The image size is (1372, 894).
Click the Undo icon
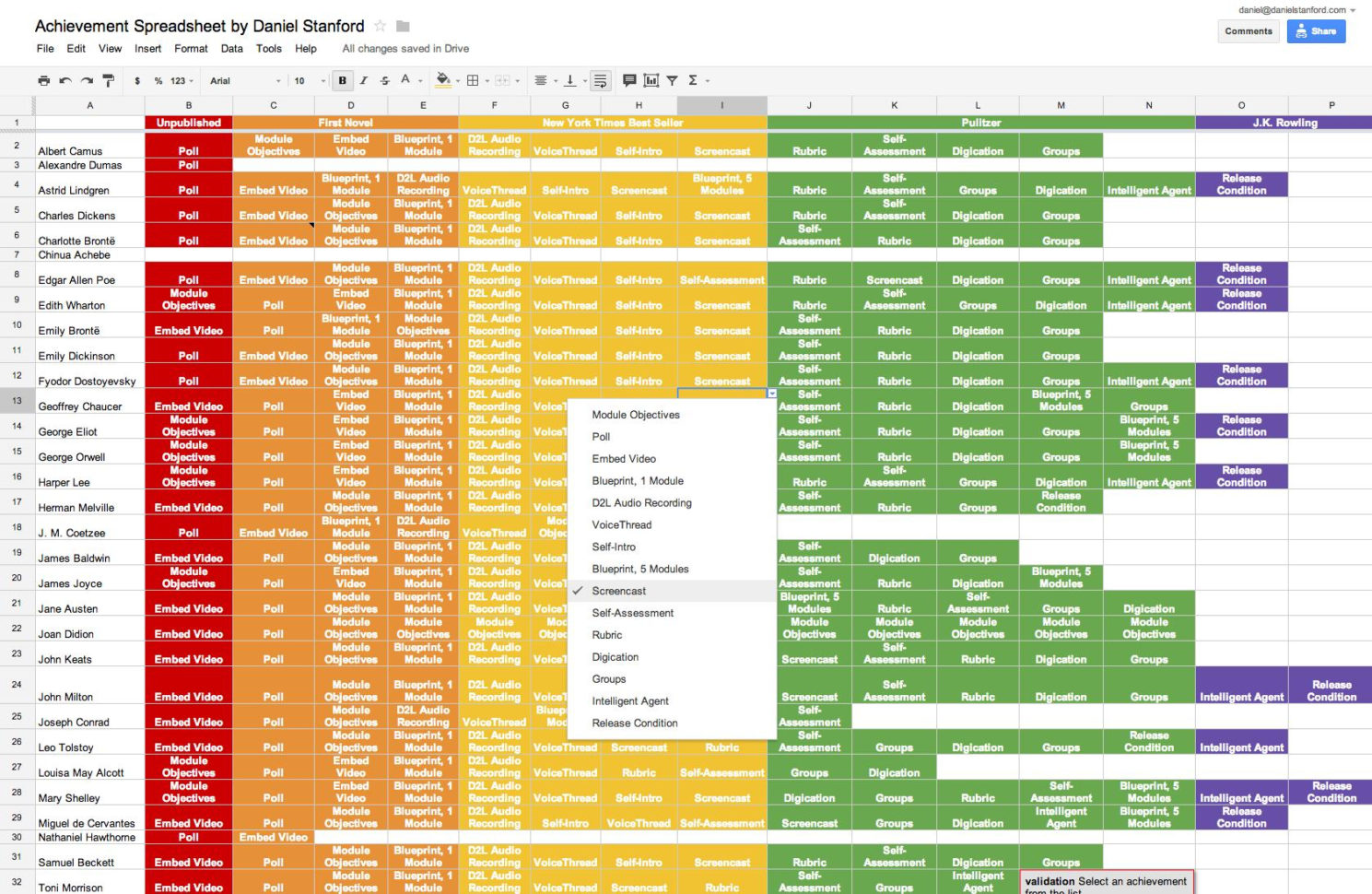[x=64, y=80]
